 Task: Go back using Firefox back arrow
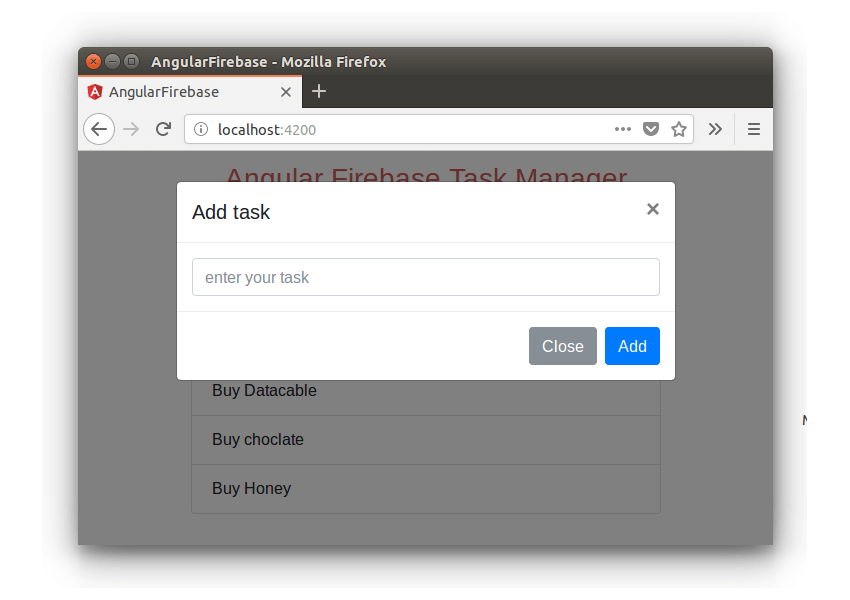click(x=99, y=130)
